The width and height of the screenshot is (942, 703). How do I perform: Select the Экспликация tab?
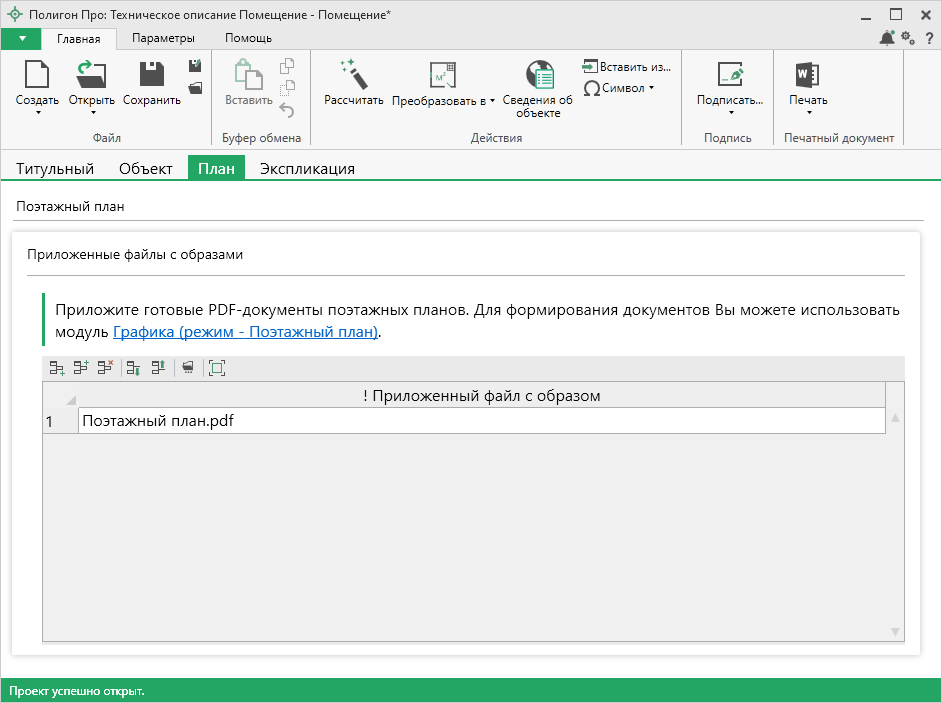(x=307, y=169)
